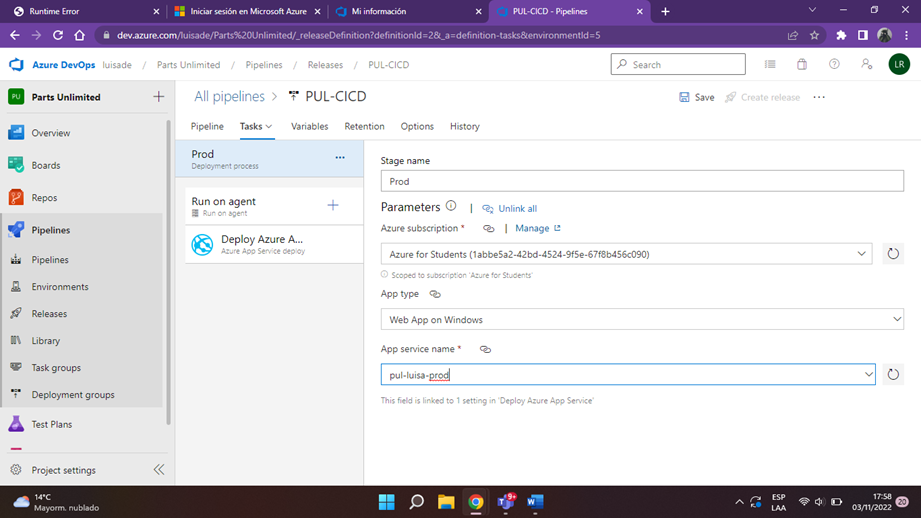Switch to the History tab

pos(465,126)
